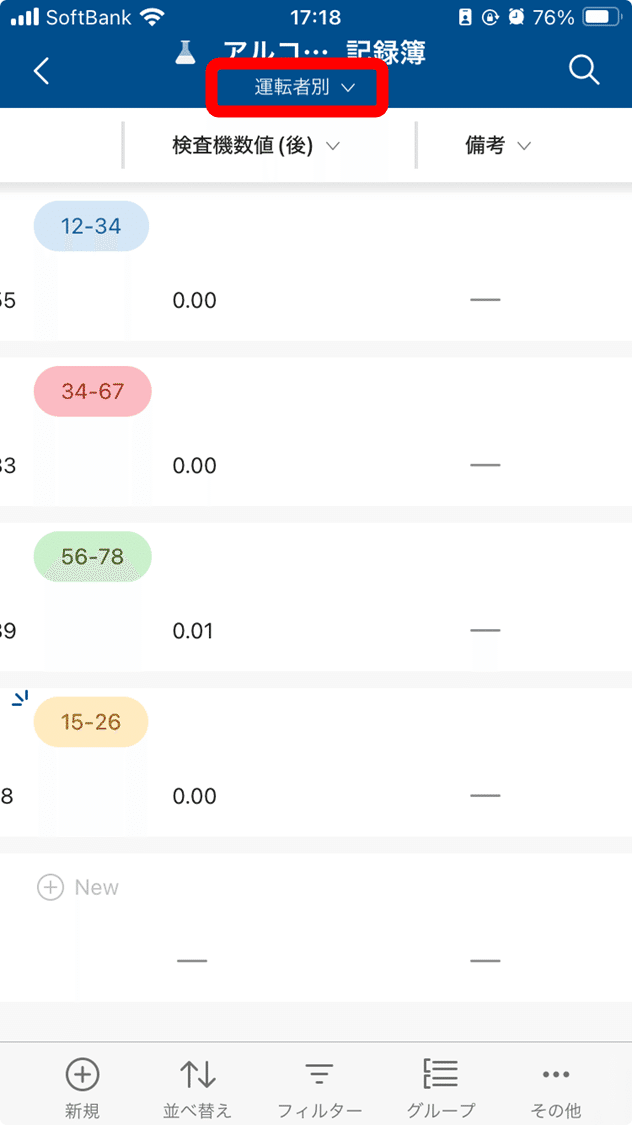Open search with the magnifier icon
Screen dimensions: 632x1125
point(584,70)
